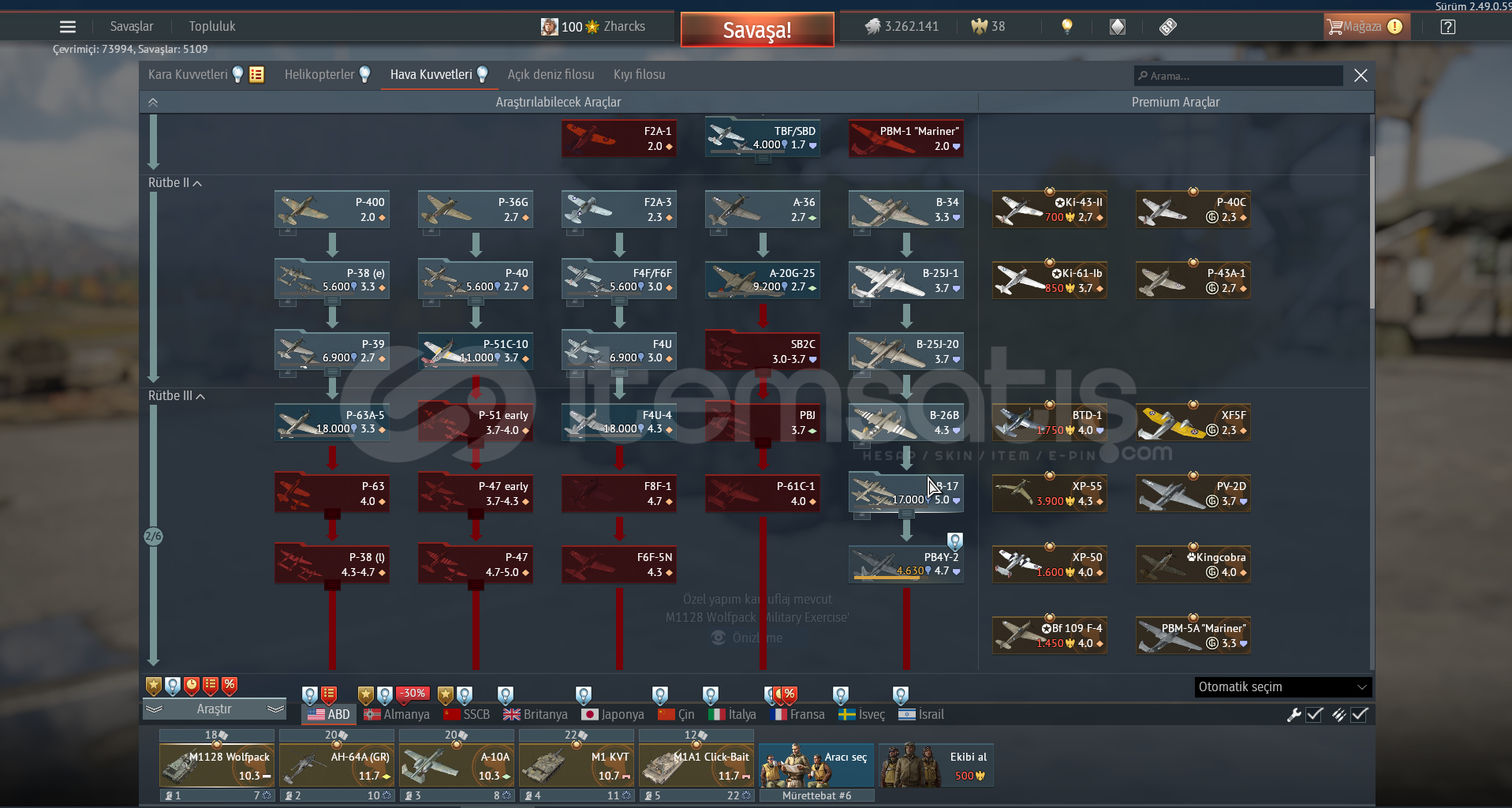This screenshot has width=1512, height=808.
Task: Click the light bulb icon in top bar
Action: [x=1067, y=27]
